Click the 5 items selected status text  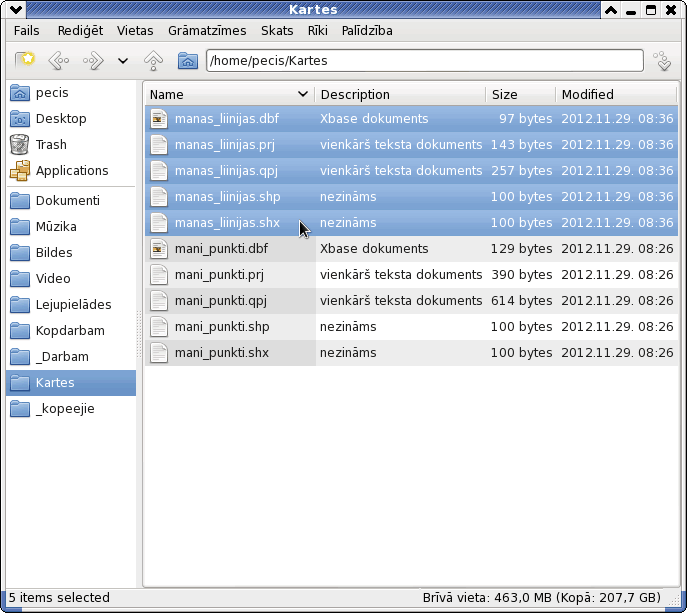pos(59,598)
